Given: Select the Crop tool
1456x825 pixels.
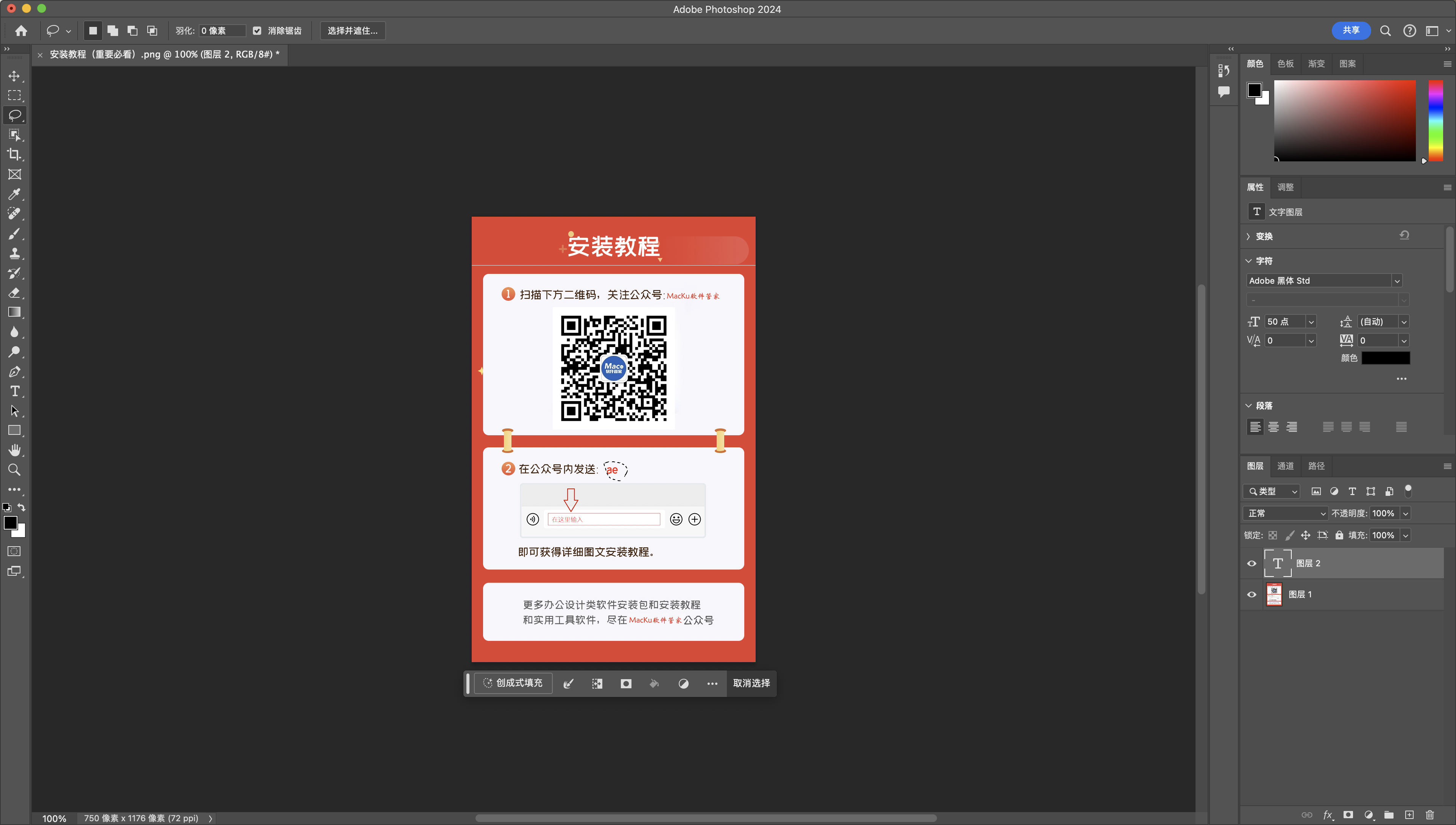Looking at the screenshot, I should pyautogui.click(x=14, y=154).
